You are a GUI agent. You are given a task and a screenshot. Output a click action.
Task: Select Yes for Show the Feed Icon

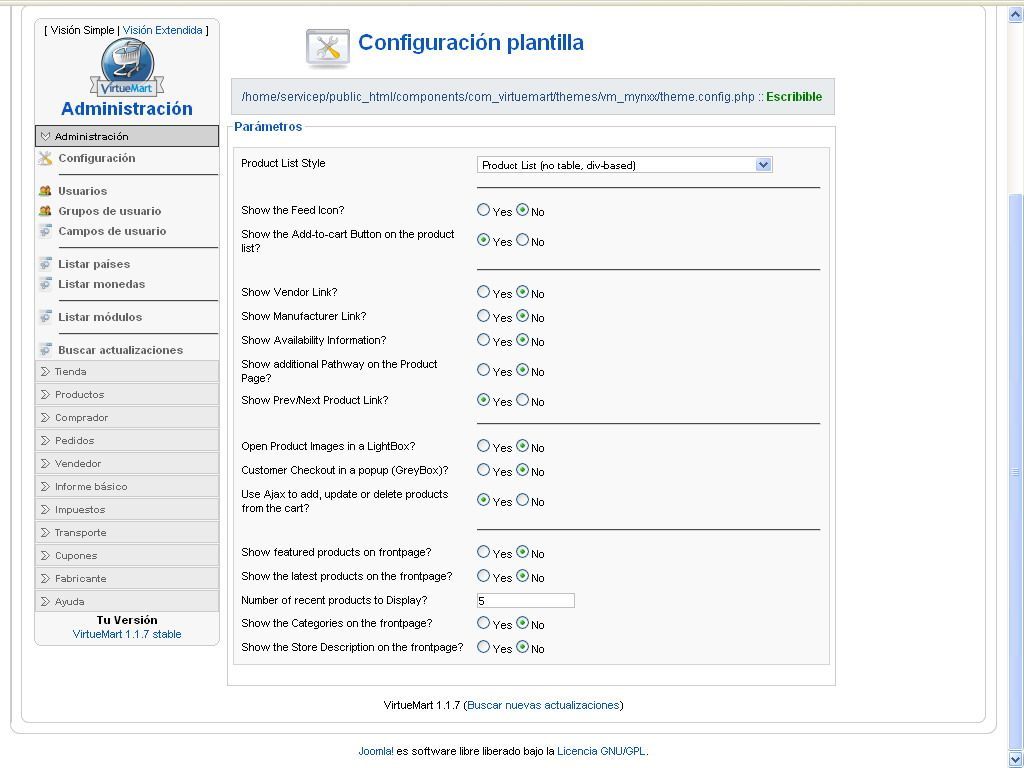pos(483,210)
